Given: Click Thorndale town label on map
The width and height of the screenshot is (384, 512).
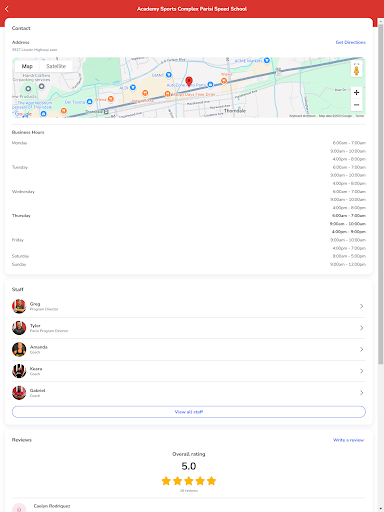Looking at the screenshot, I should pos(235,111).
